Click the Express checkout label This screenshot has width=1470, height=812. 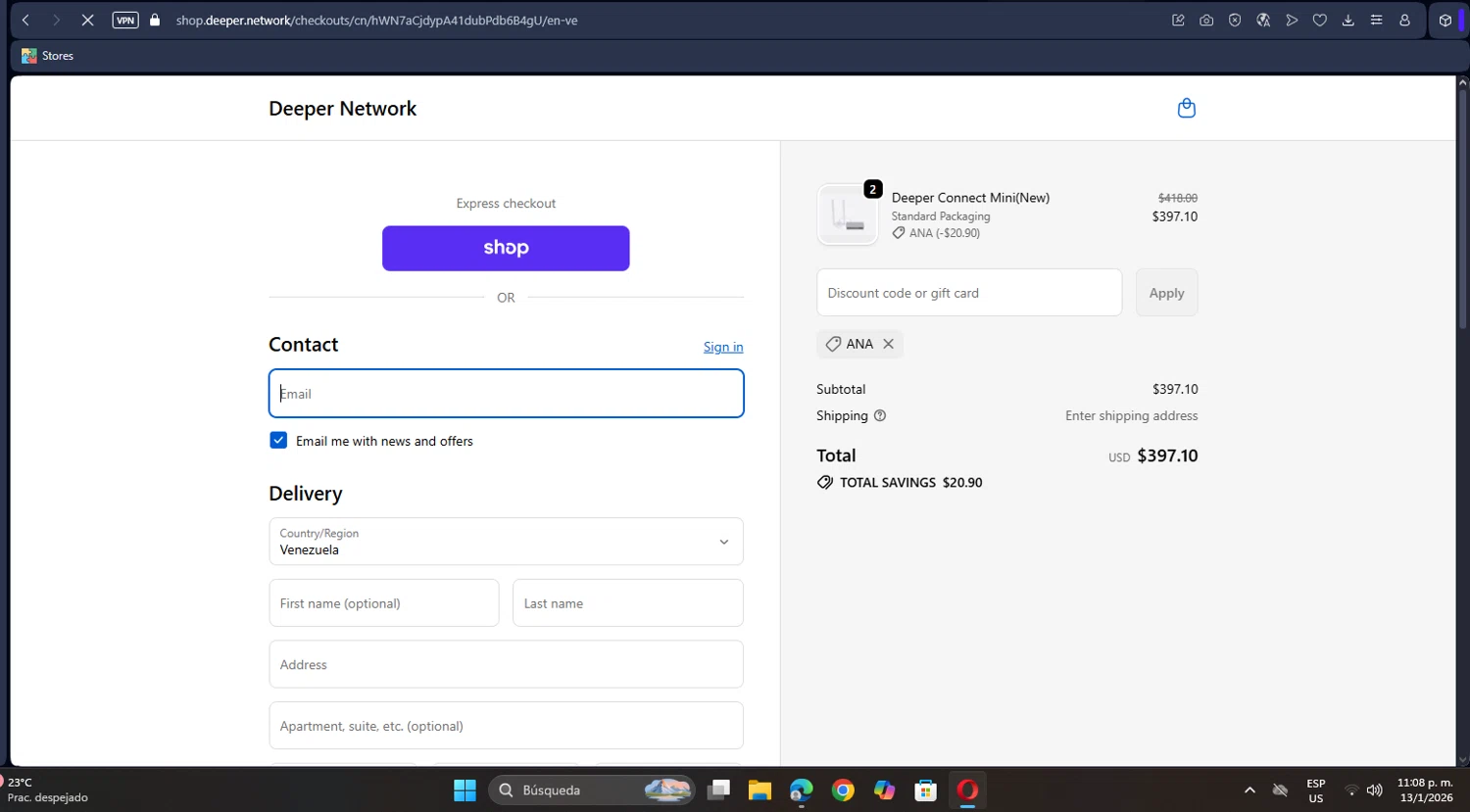tap(506, 204)
